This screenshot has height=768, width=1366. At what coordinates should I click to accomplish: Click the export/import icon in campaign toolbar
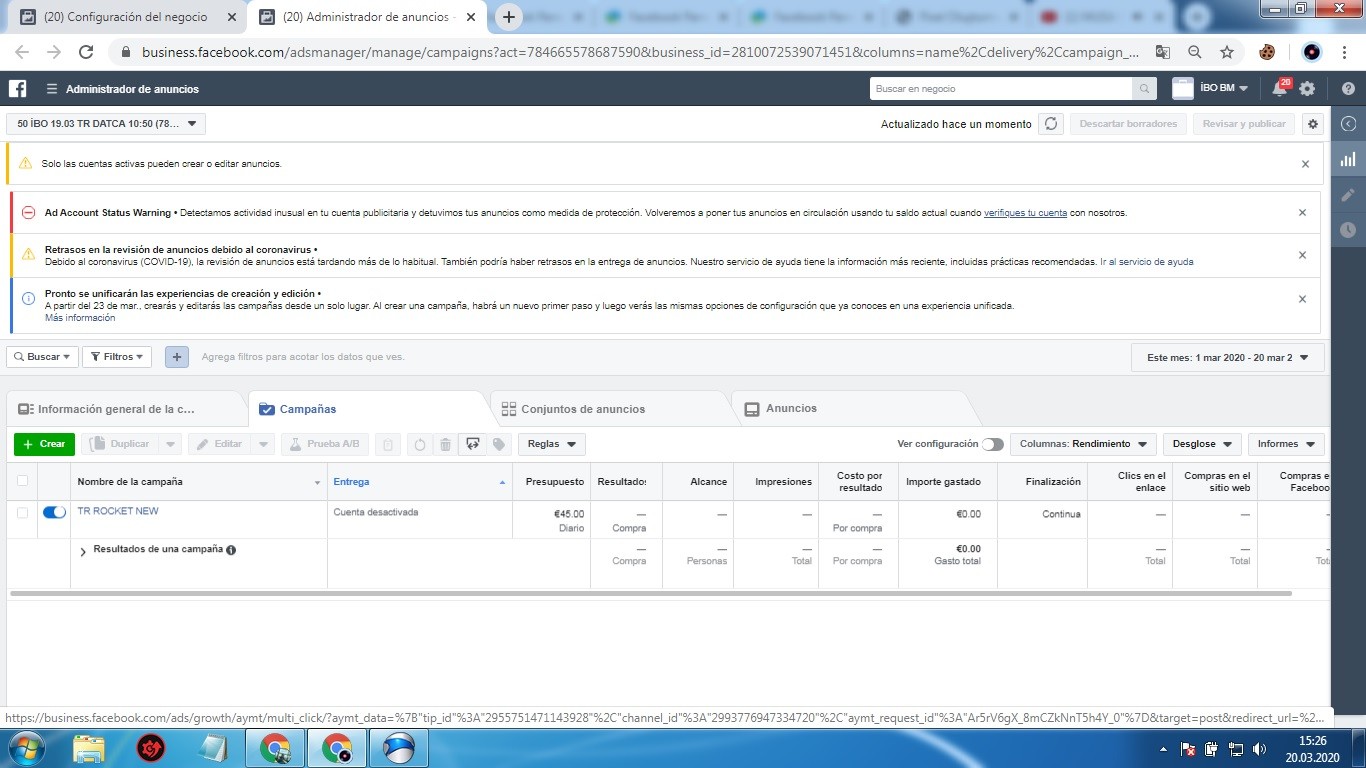tap(472, 444)
